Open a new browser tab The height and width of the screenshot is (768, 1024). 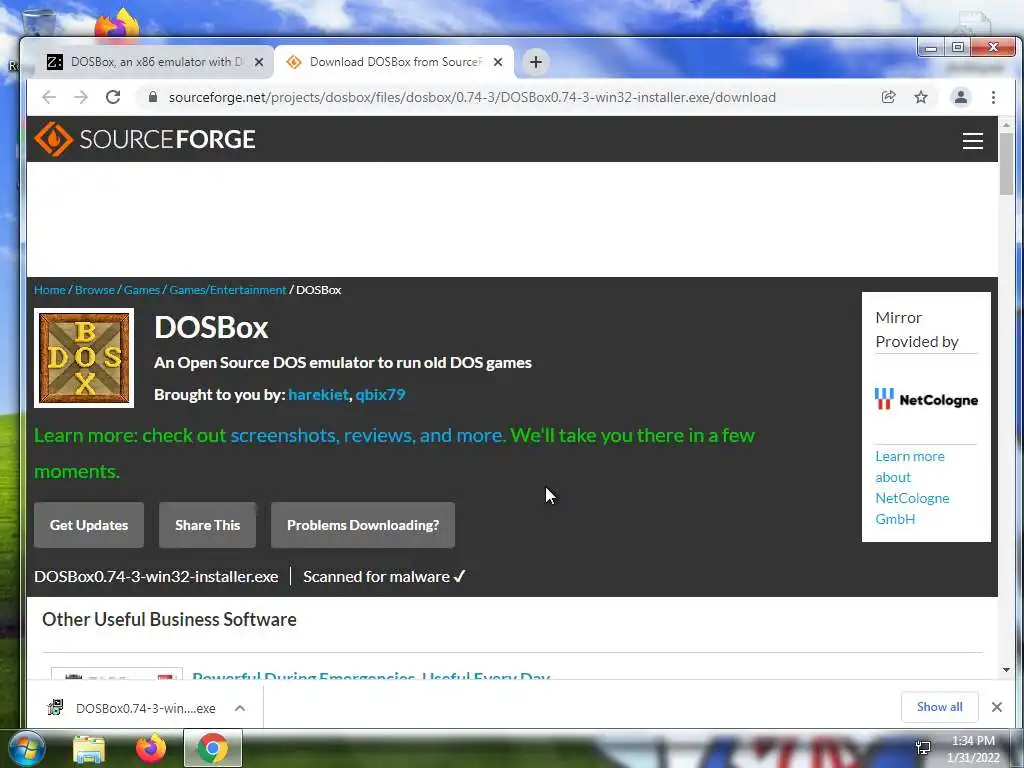tap(536, 62)
